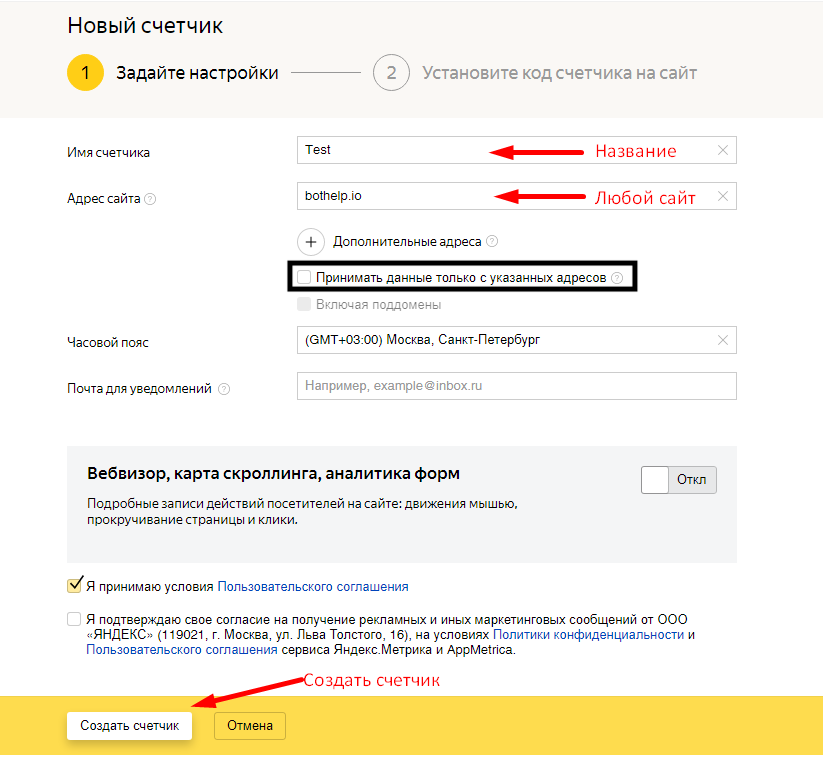The image size is (823, 759).
Task: Clear the time zone selection
Action: tap(723, 340)
